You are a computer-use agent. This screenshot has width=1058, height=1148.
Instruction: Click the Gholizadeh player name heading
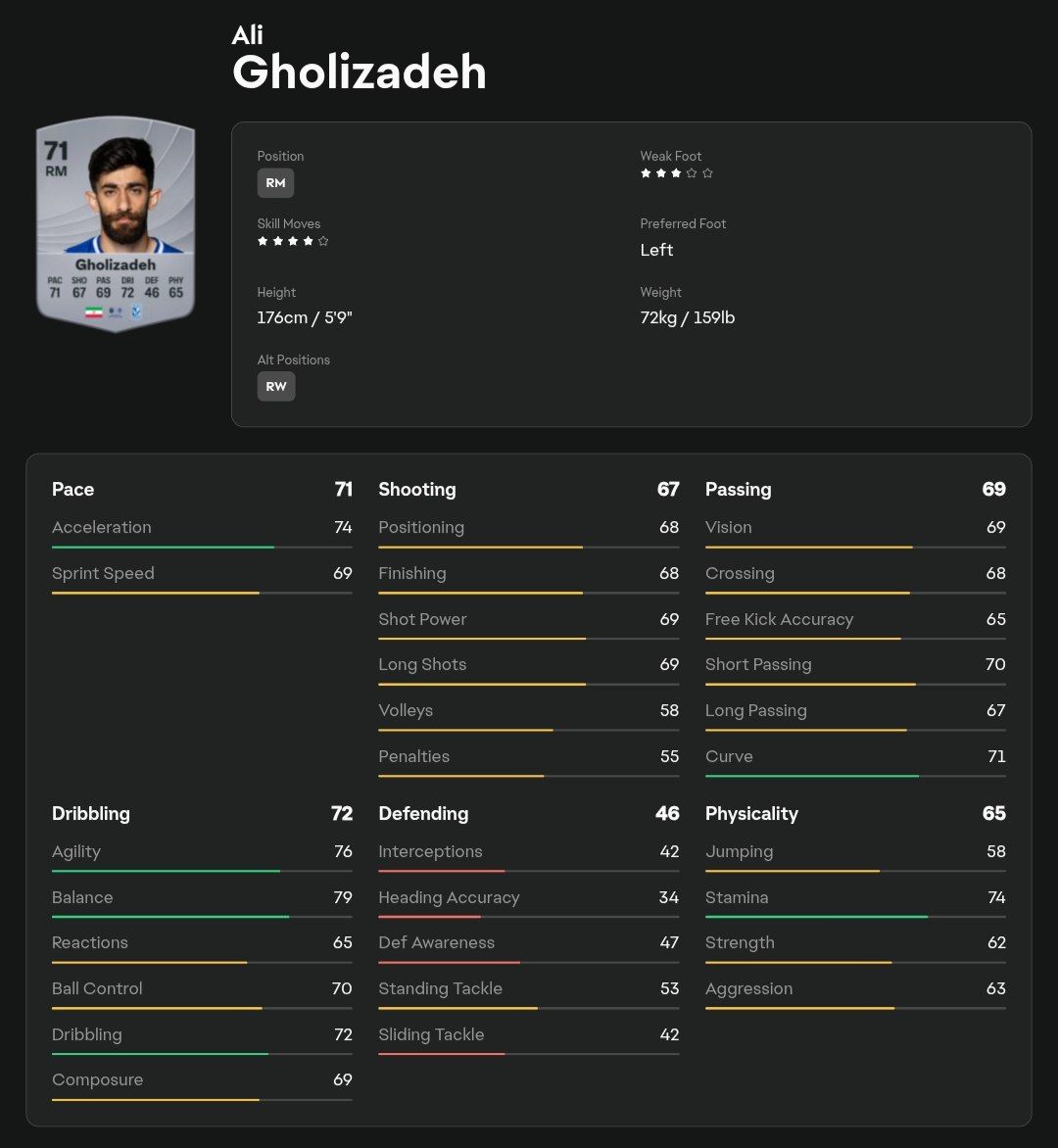click(359, 71)
